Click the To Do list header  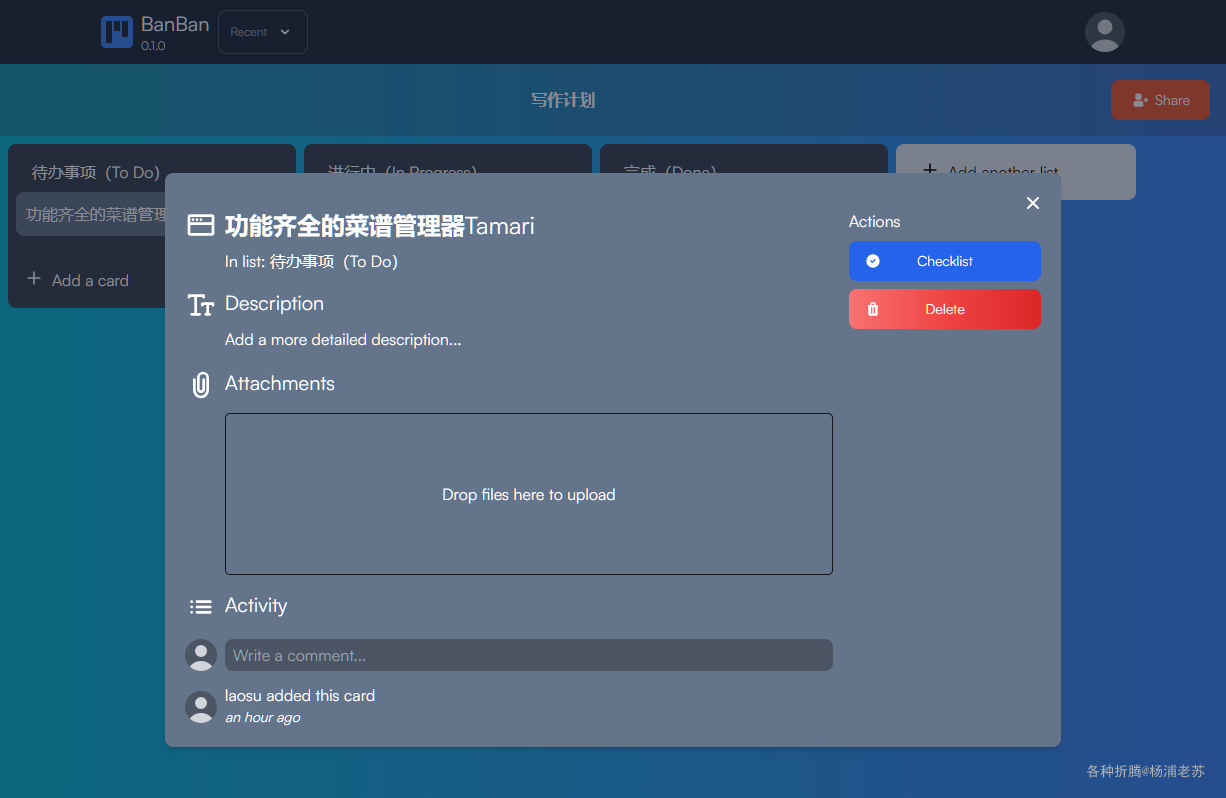(x=96, y=172)
